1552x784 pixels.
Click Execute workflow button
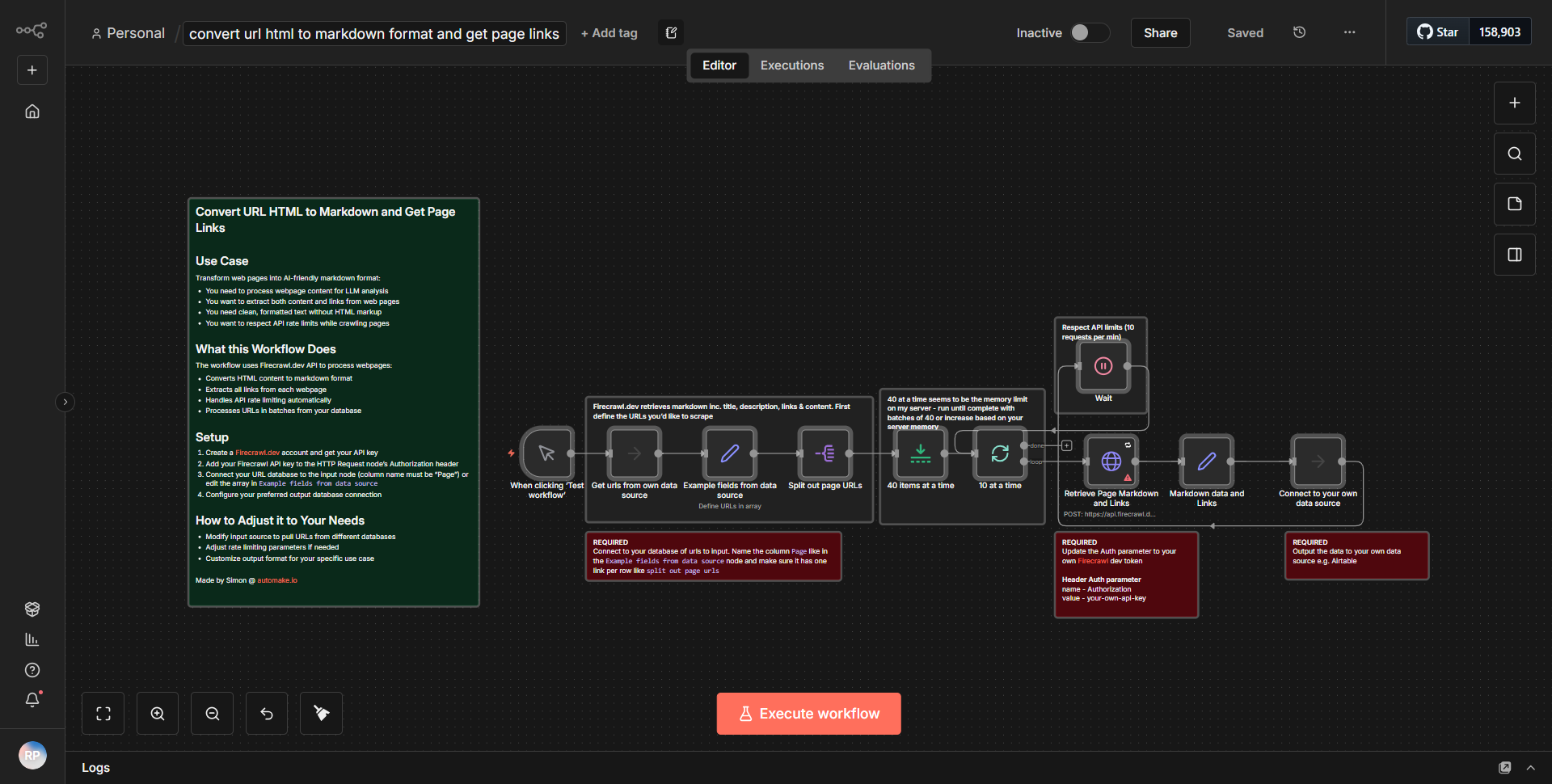(x=808, y=714)
